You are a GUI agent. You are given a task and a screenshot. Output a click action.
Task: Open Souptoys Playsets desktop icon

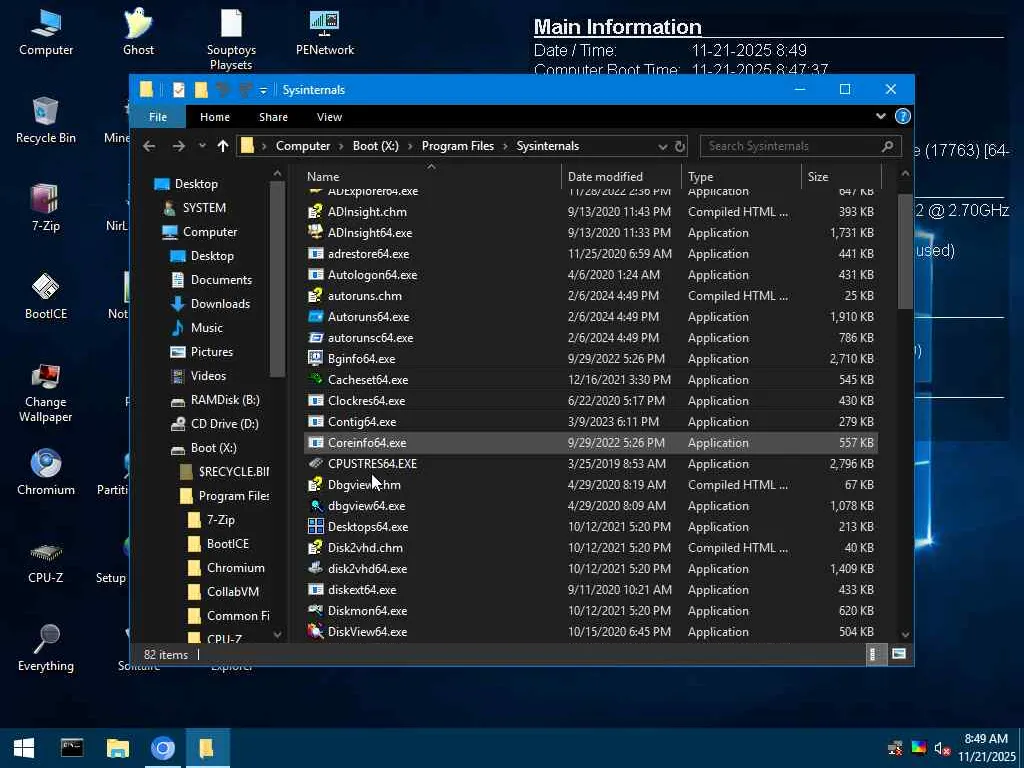pos(231,39)
